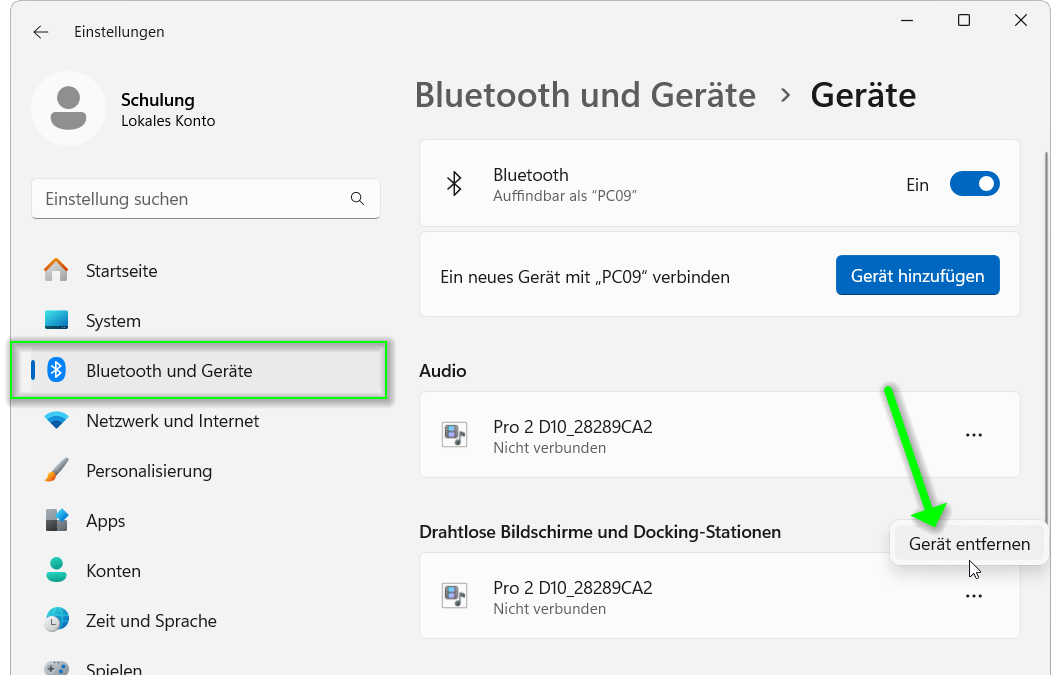The width and height of the screenshot is (1051, 675).
Task: Open the three-dot menu of the wireless display device
Action: (974, 596)
